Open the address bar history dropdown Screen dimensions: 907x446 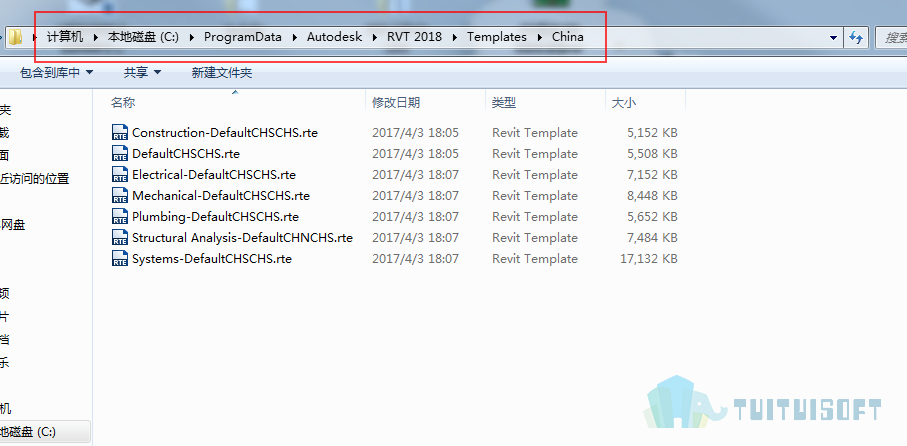point(834,38)
